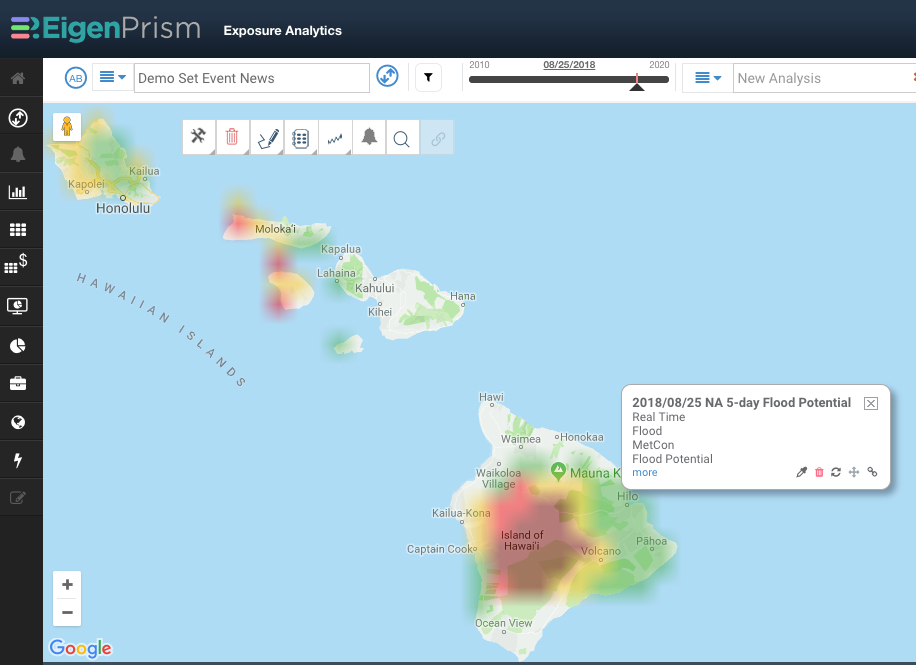Click the red trash map toolbar icon
The height and width of the screenshot is (665, 916).
[x=233, y=137]
